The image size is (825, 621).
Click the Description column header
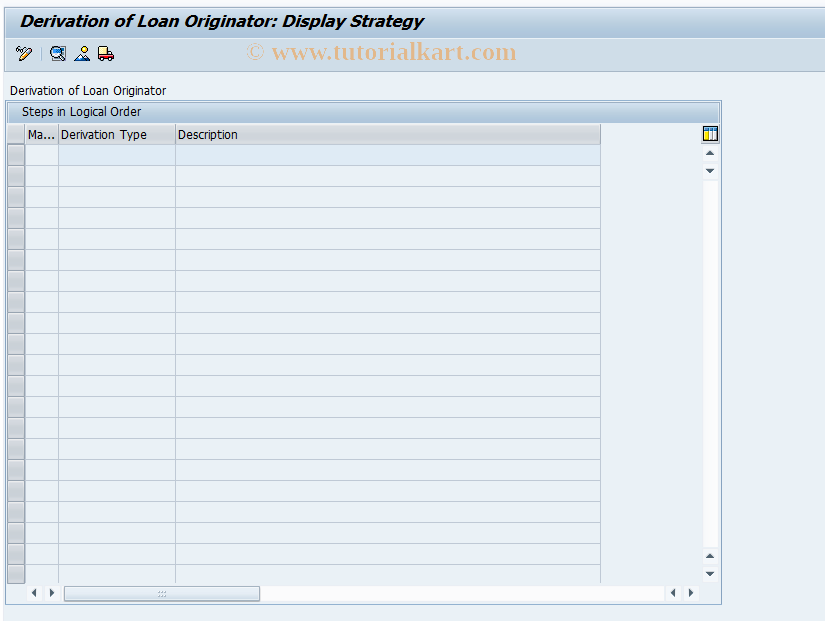(388, 135)
